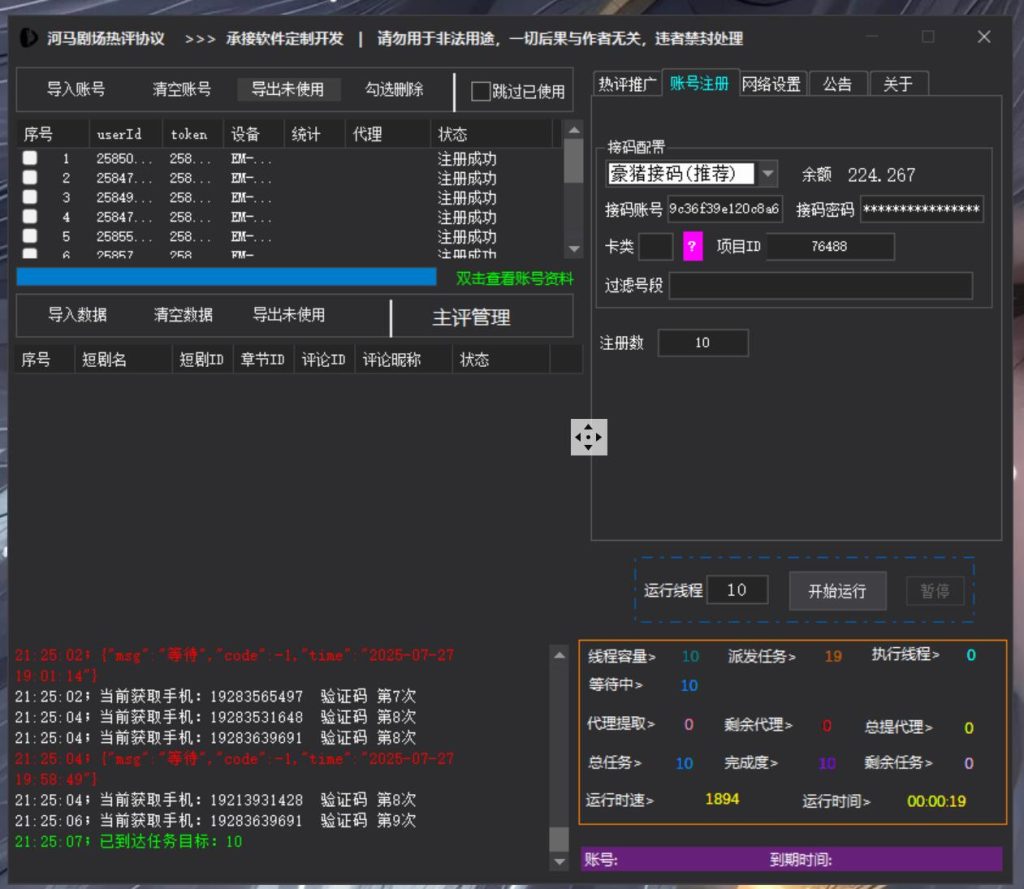This screenshot has height=889, width=1024.
Task: Click the account list scroll-up arrow
Action: pyautogui.click(x=573, y=129)
